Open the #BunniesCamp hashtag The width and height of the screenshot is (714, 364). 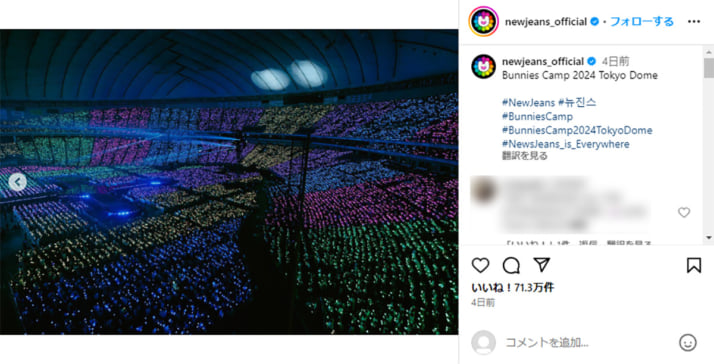pyautogui.click(x=537, y=117)
